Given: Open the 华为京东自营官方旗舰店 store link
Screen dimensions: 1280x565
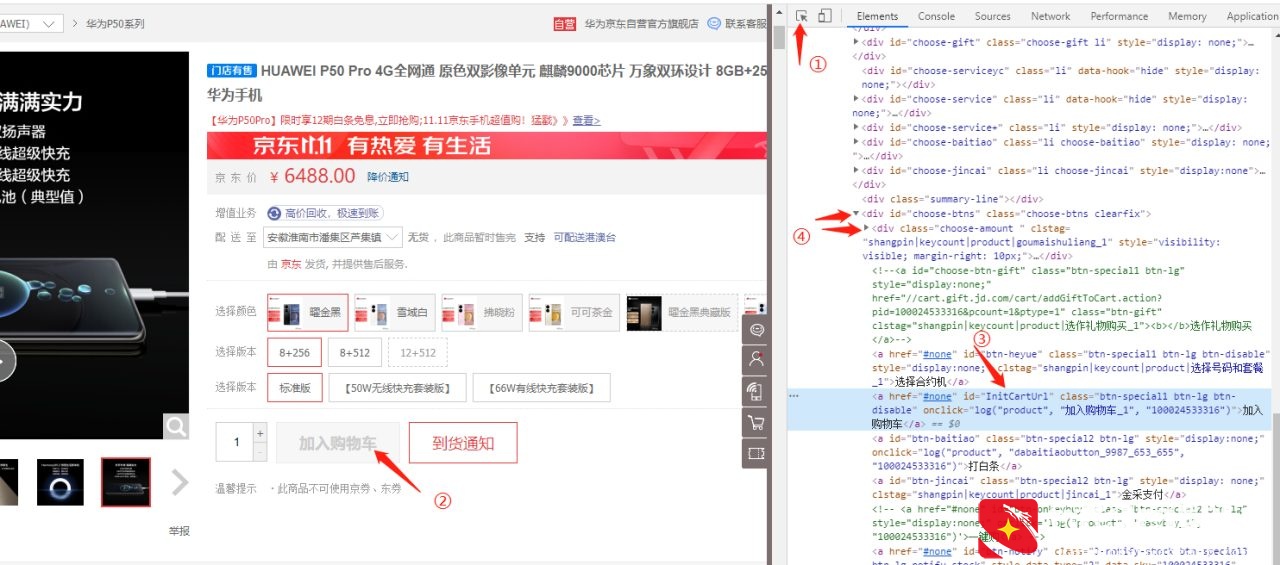Looking at the screenshot, I should 641,23.
